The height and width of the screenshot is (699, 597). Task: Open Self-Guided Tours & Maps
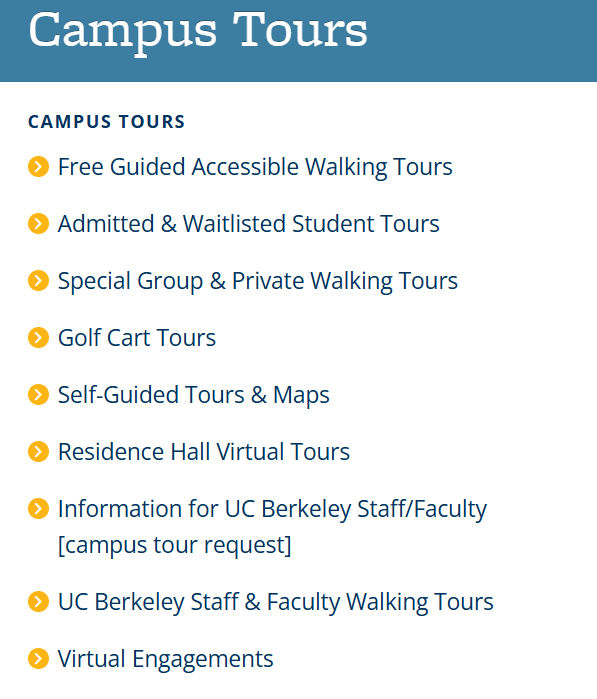(194, 395)
